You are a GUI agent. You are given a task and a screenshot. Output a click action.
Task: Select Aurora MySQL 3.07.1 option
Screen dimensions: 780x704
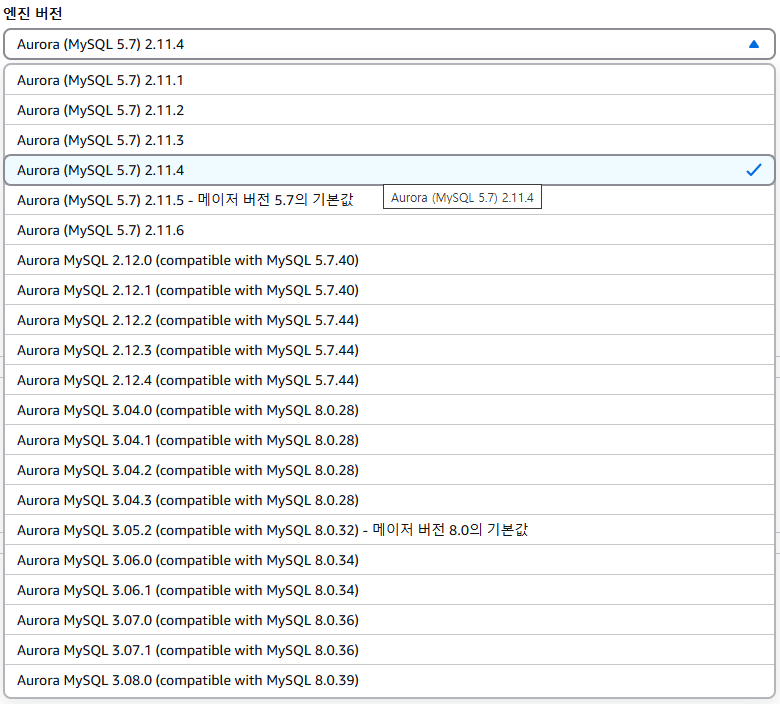389,650
